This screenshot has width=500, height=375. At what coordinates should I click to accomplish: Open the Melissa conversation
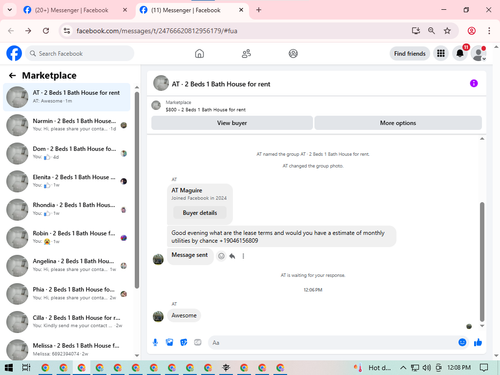[x=67, y=349]
